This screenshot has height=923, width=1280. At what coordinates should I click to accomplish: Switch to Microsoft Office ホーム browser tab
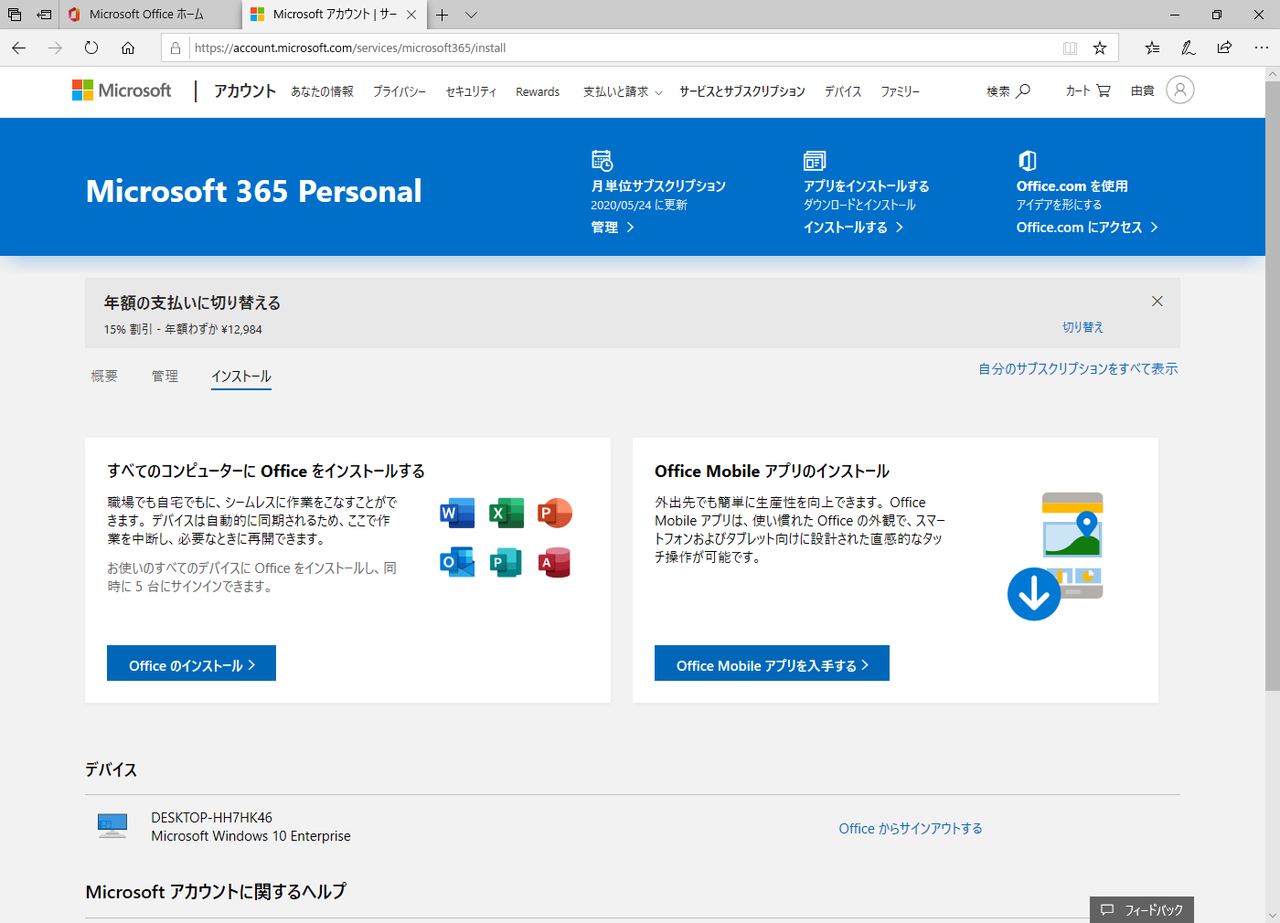coord(151,15)
